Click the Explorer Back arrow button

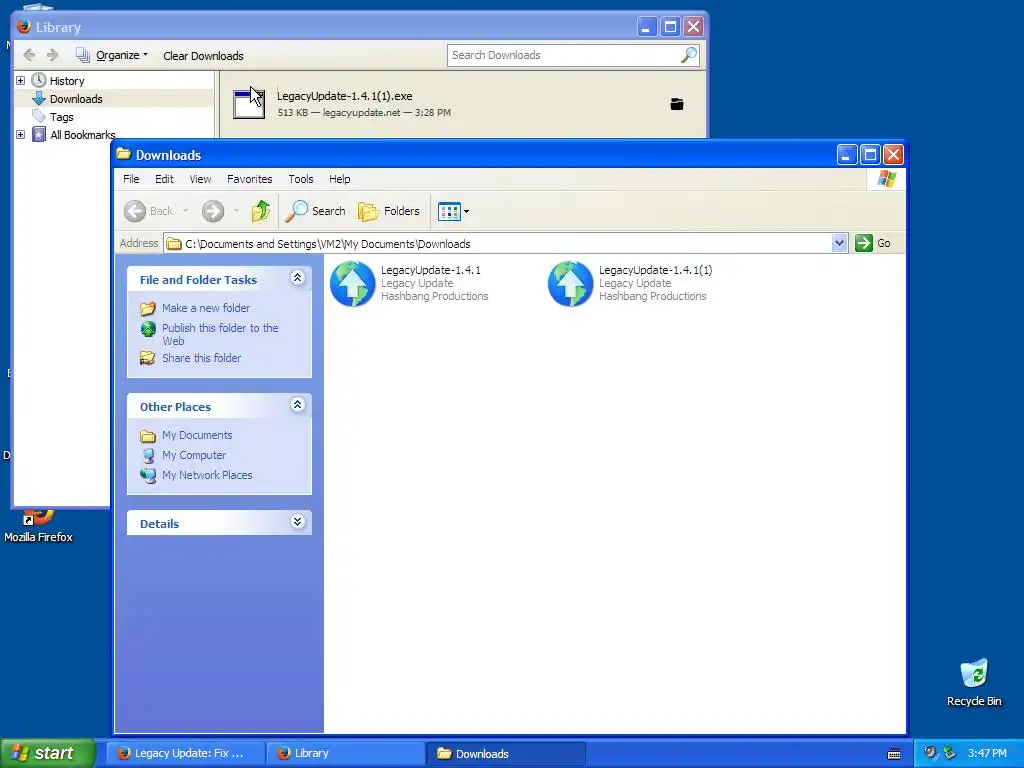coord(149,211)
